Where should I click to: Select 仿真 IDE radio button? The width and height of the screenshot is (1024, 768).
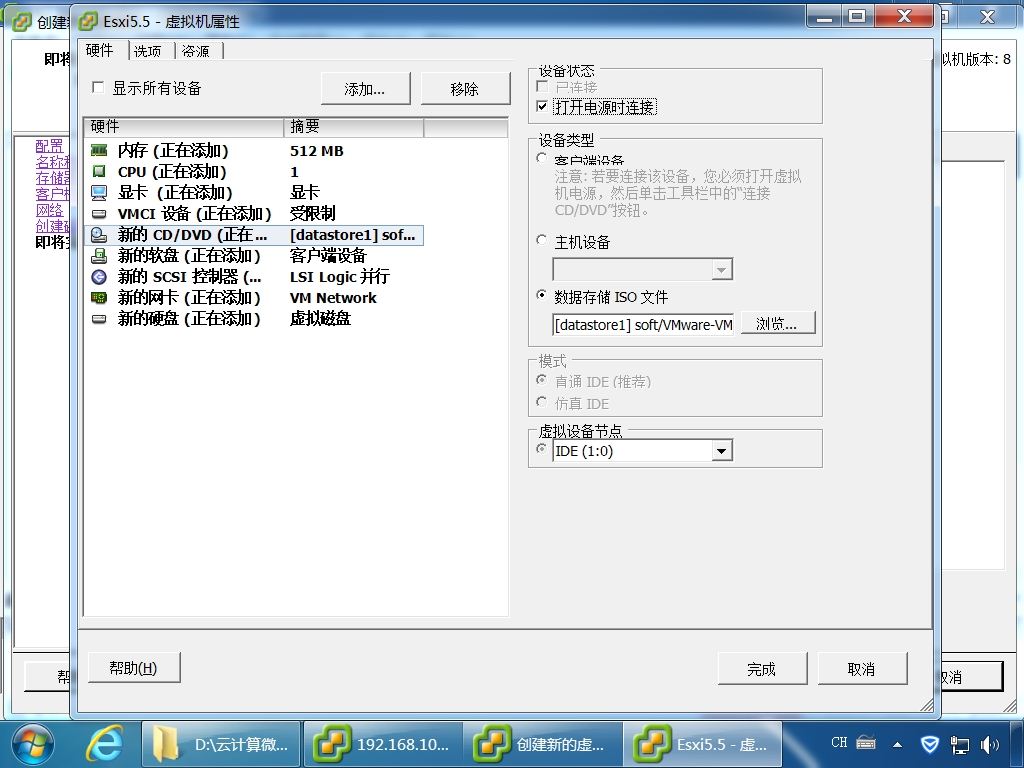[x=541, y=402]
